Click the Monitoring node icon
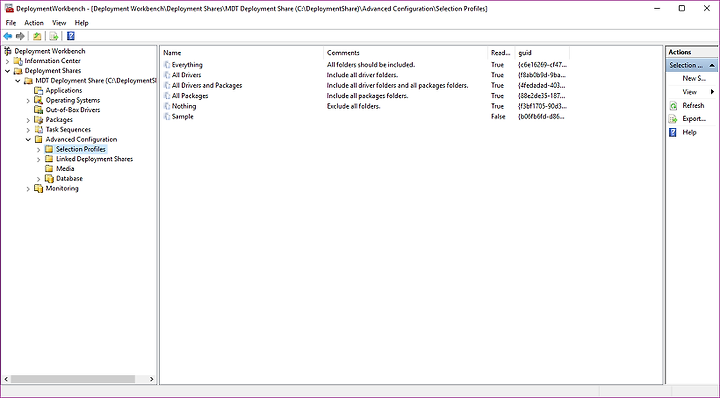This screenshot has width=720, height=398. [x=39, y=188]
